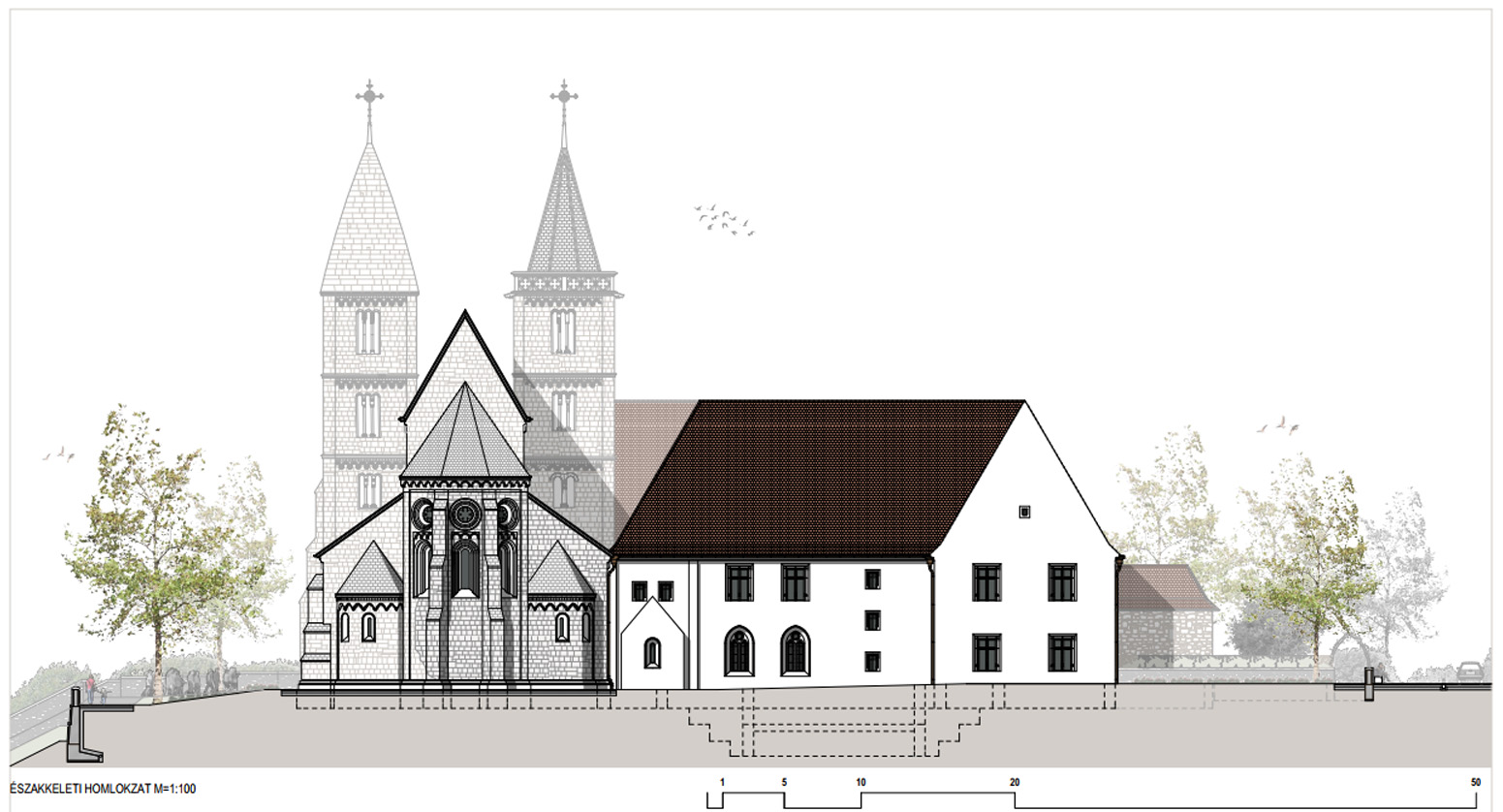Click the cross atop the left tower

(369, 95)
